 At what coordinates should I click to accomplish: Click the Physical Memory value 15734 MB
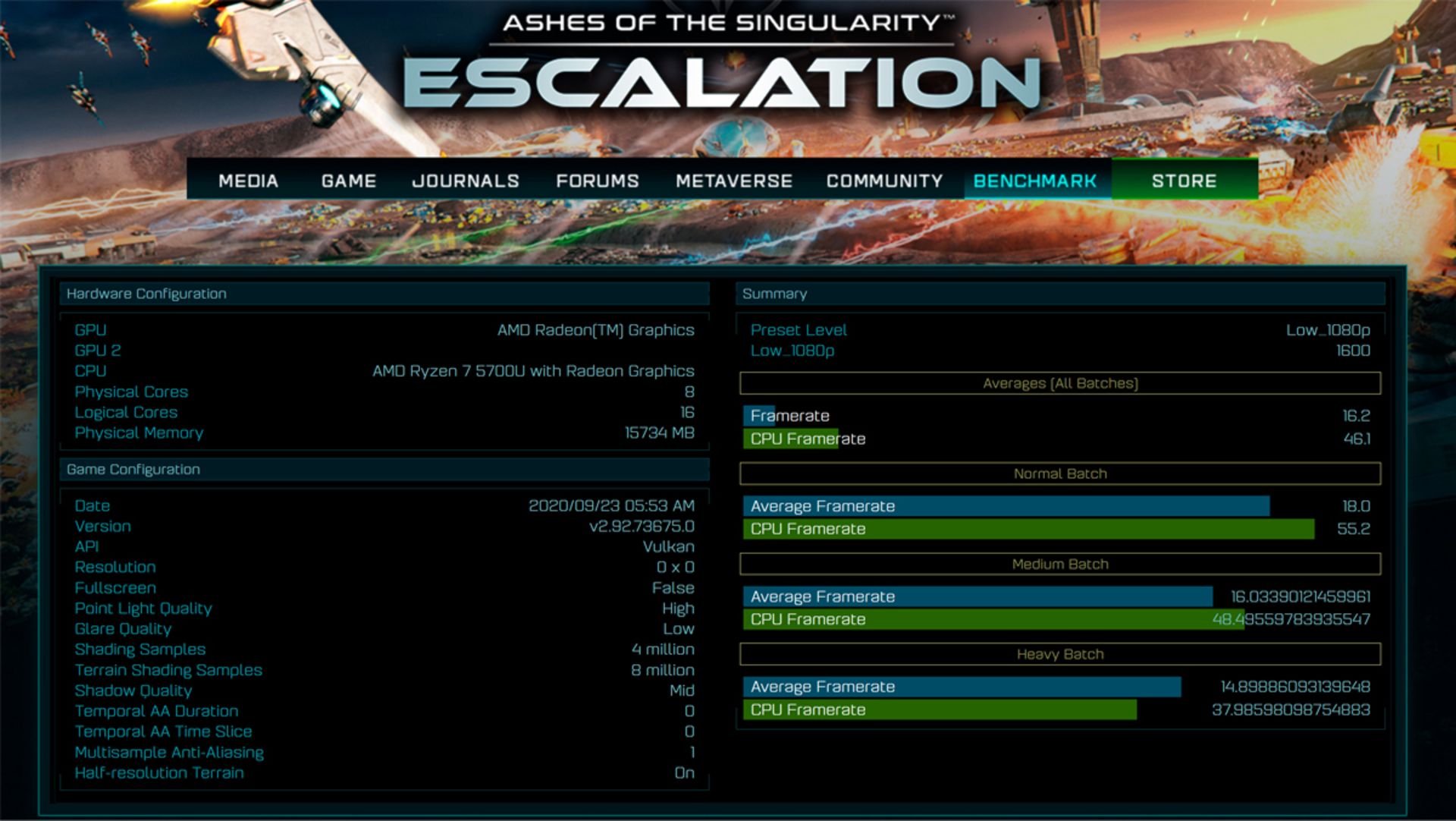[x=659, y=433]
